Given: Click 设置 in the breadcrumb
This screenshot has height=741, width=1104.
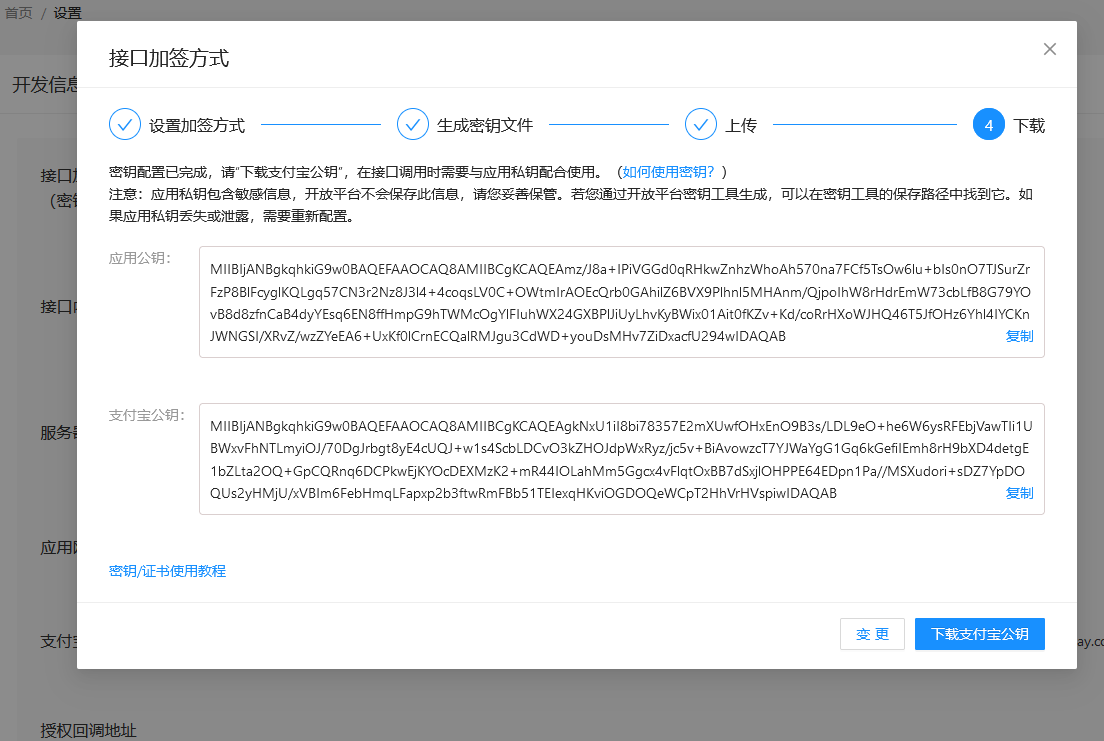Looking at the screenshot, I should (x=68, y=13).
